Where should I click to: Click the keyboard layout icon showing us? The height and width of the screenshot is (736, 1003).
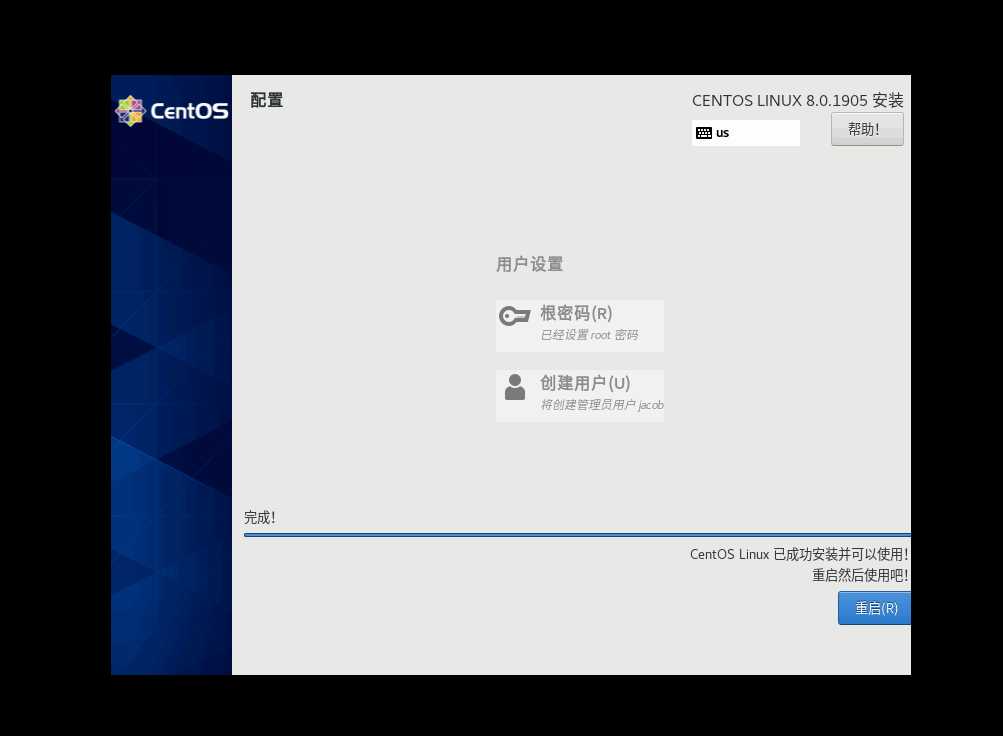(x=703, y=132)
